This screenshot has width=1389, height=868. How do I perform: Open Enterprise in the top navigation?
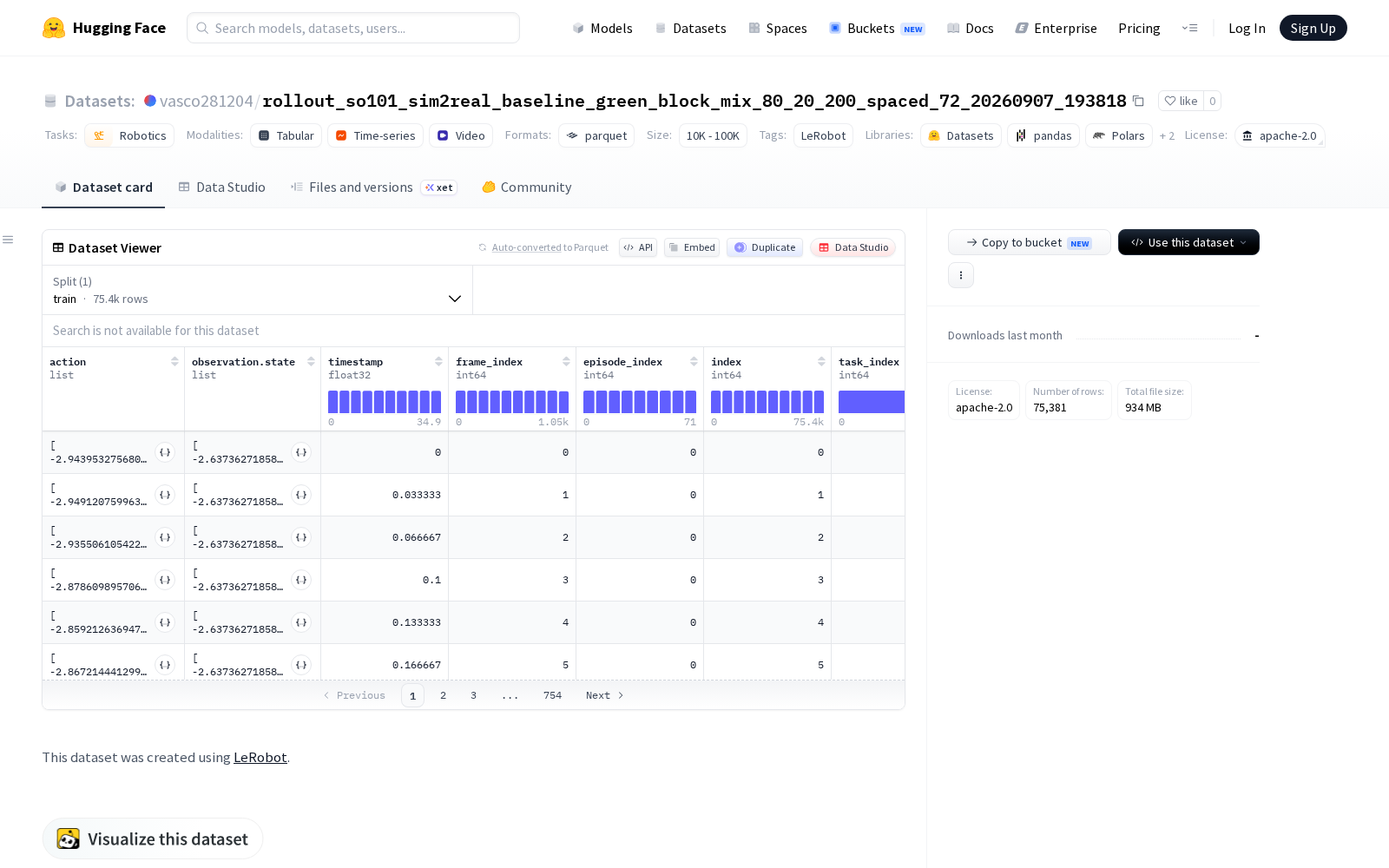point(1057,28)
